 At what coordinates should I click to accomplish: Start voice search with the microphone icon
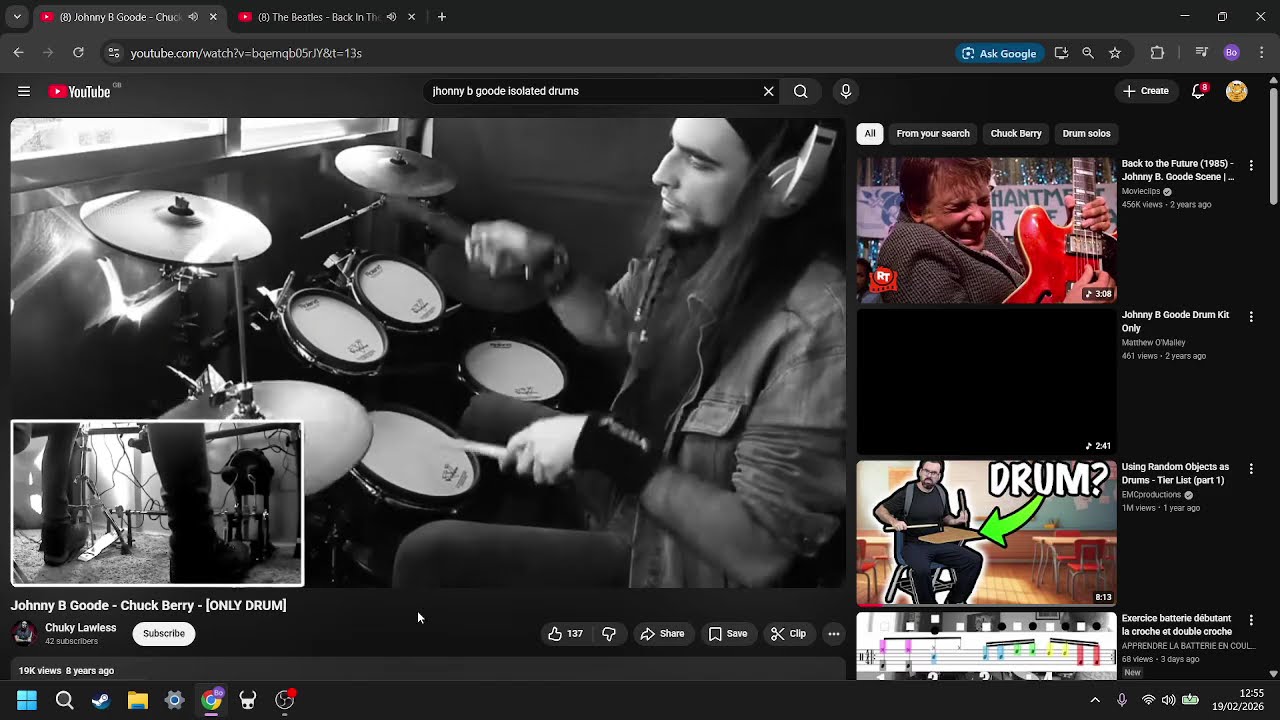[846, 91]
